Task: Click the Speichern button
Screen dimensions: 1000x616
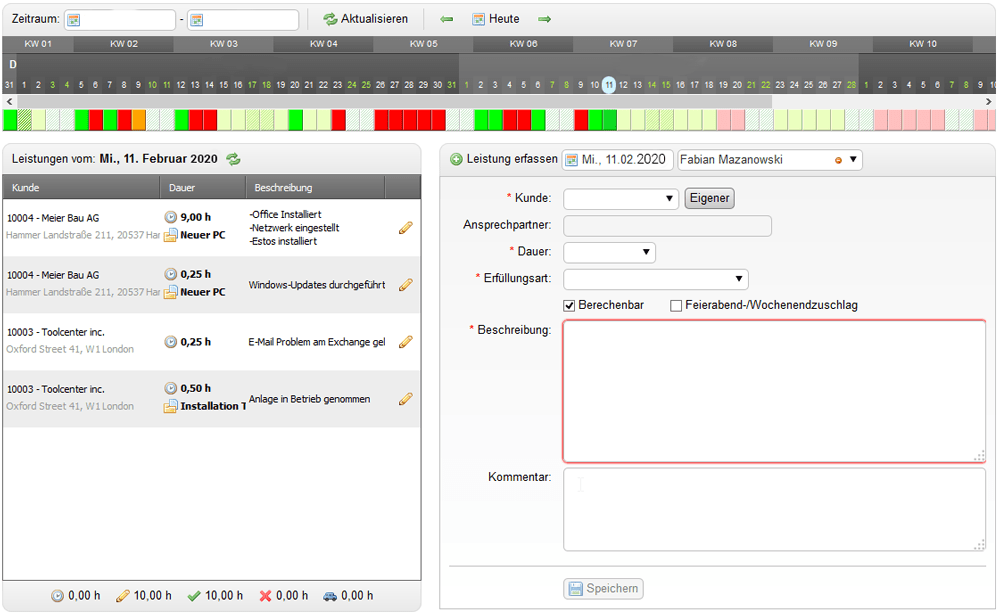Action: [603, 589]
